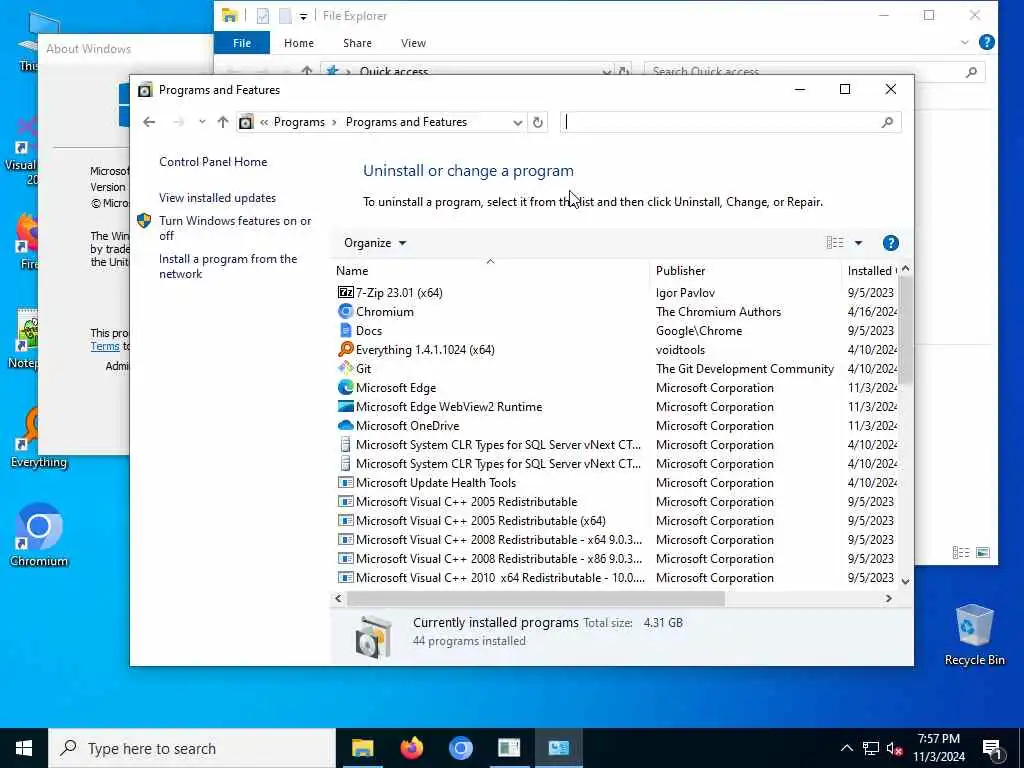Open Firefox from the taskbar
This screenshot has width=1024, height=768.
[411, 748]
